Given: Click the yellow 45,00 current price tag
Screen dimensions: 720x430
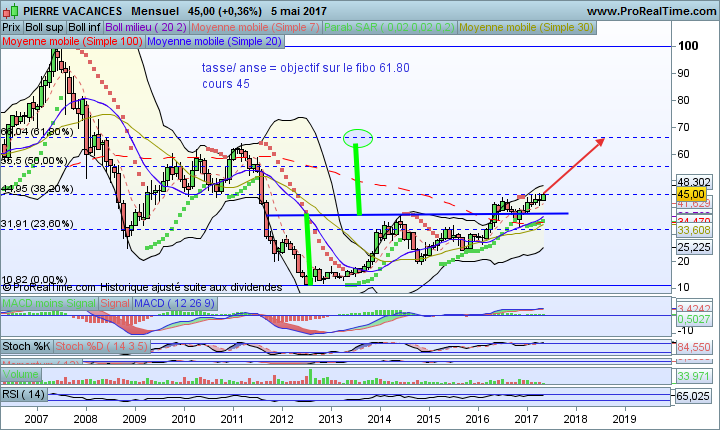Looking at the screenshot, I should (692, 194).
